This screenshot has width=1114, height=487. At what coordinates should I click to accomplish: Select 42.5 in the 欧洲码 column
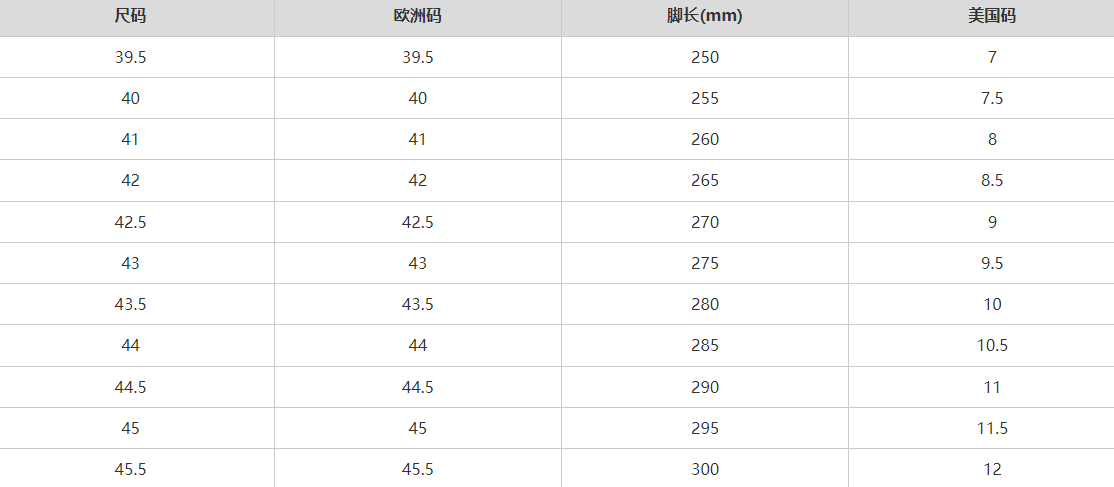(417, 222)
